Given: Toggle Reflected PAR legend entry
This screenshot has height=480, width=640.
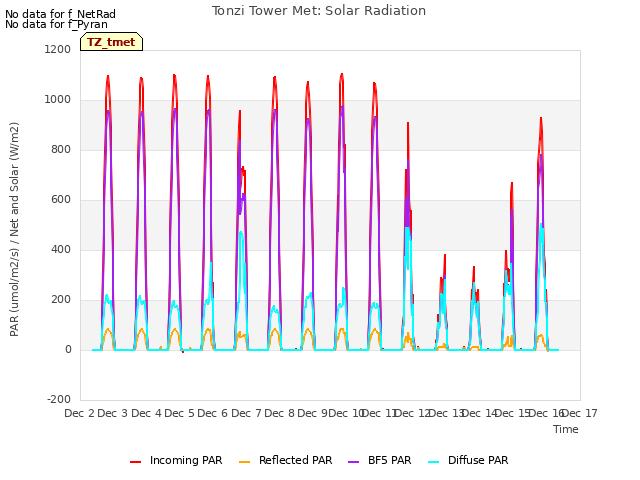Looking at the screenshot, I should click(285, 460).
